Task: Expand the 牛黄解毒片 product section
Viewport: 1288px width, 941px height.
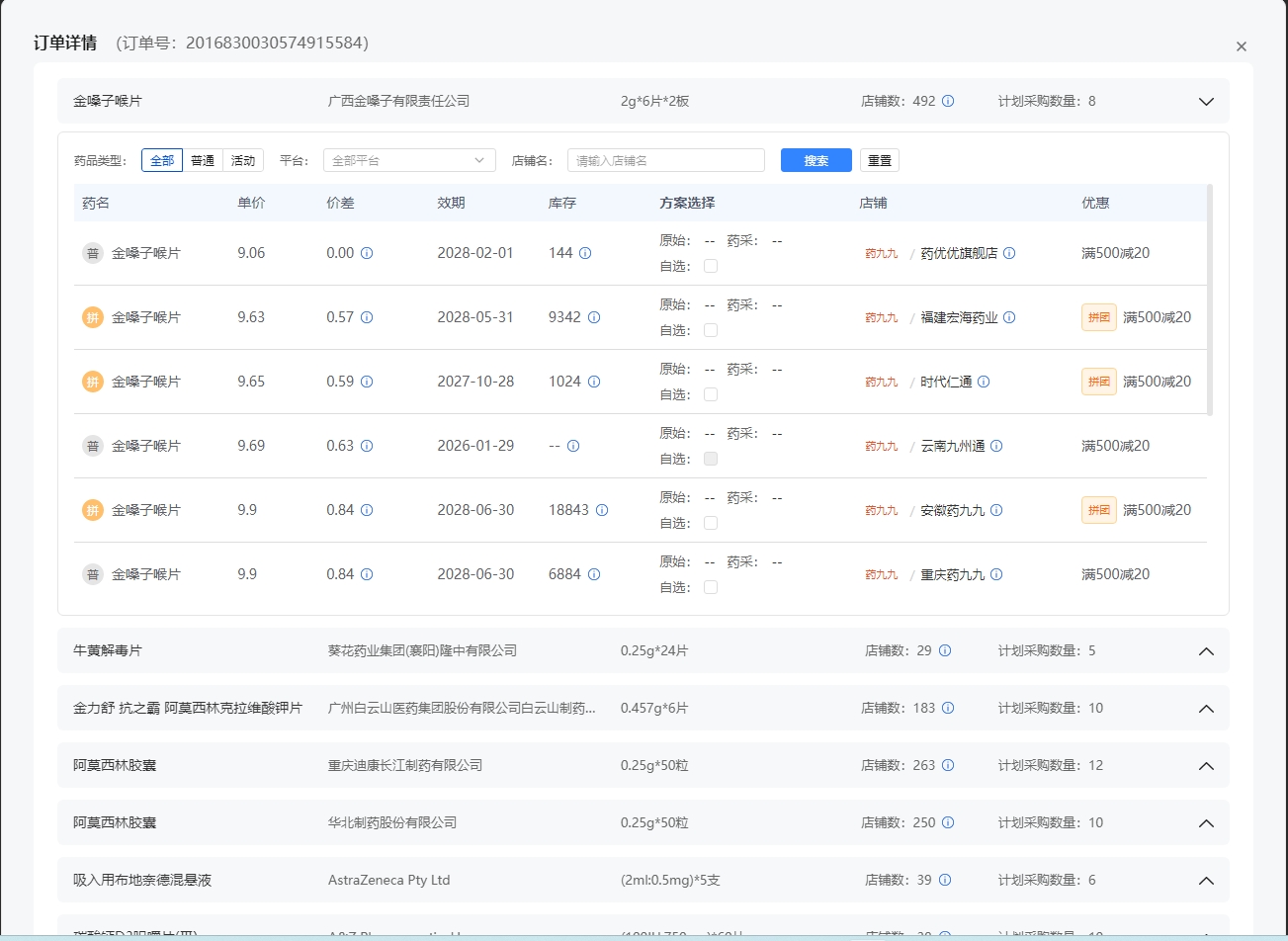Action: point(1206,651)
